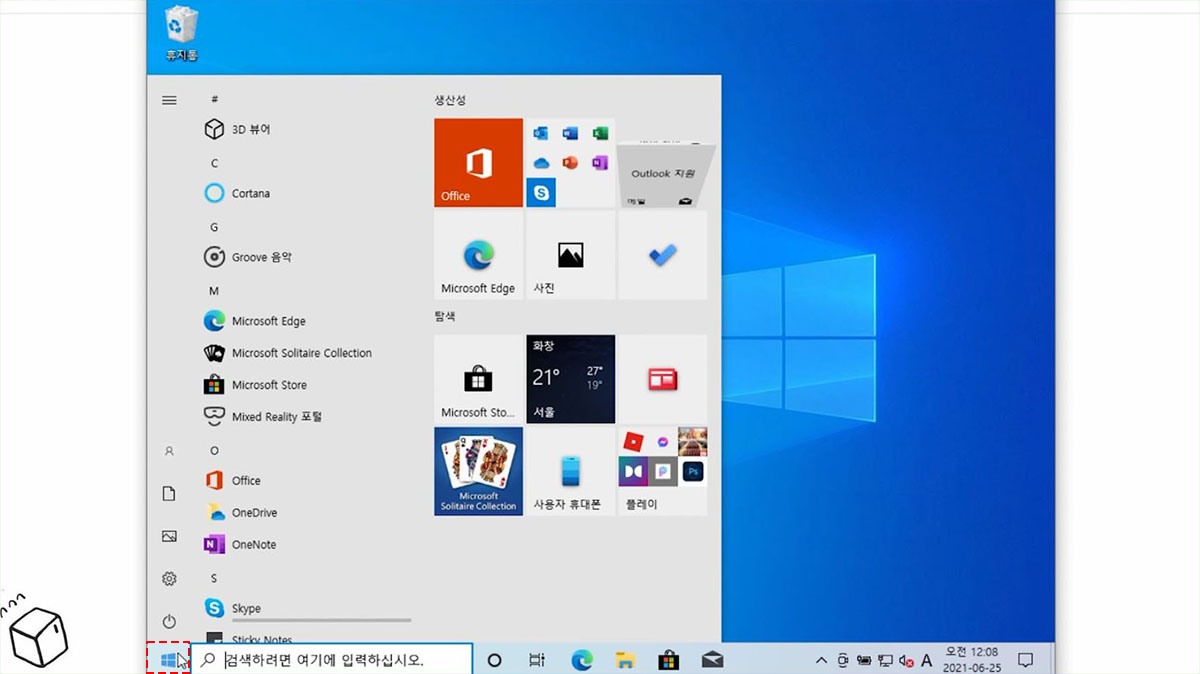Click the muted volume tray icon
1200x674 pixels.
(906, 660)
